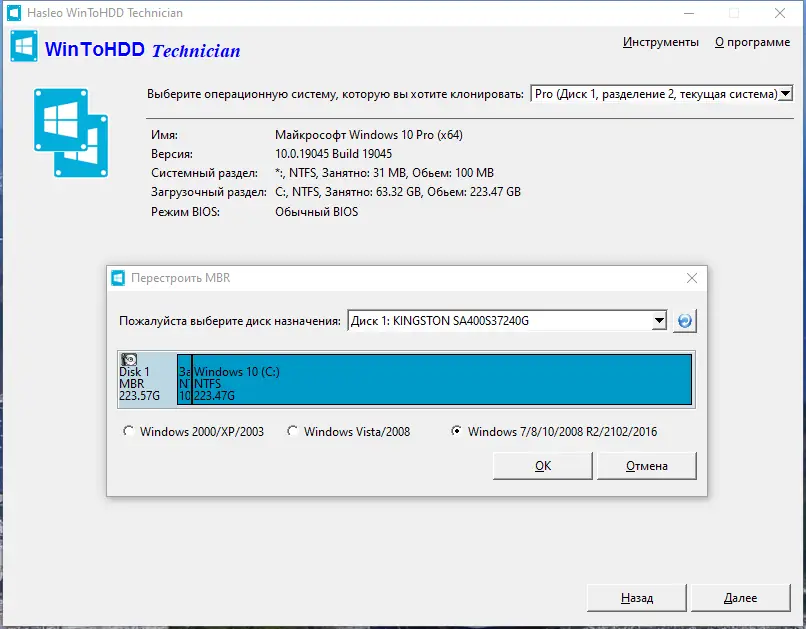
Task: Click the refresh disk list icon
Action: coord(685,321)
